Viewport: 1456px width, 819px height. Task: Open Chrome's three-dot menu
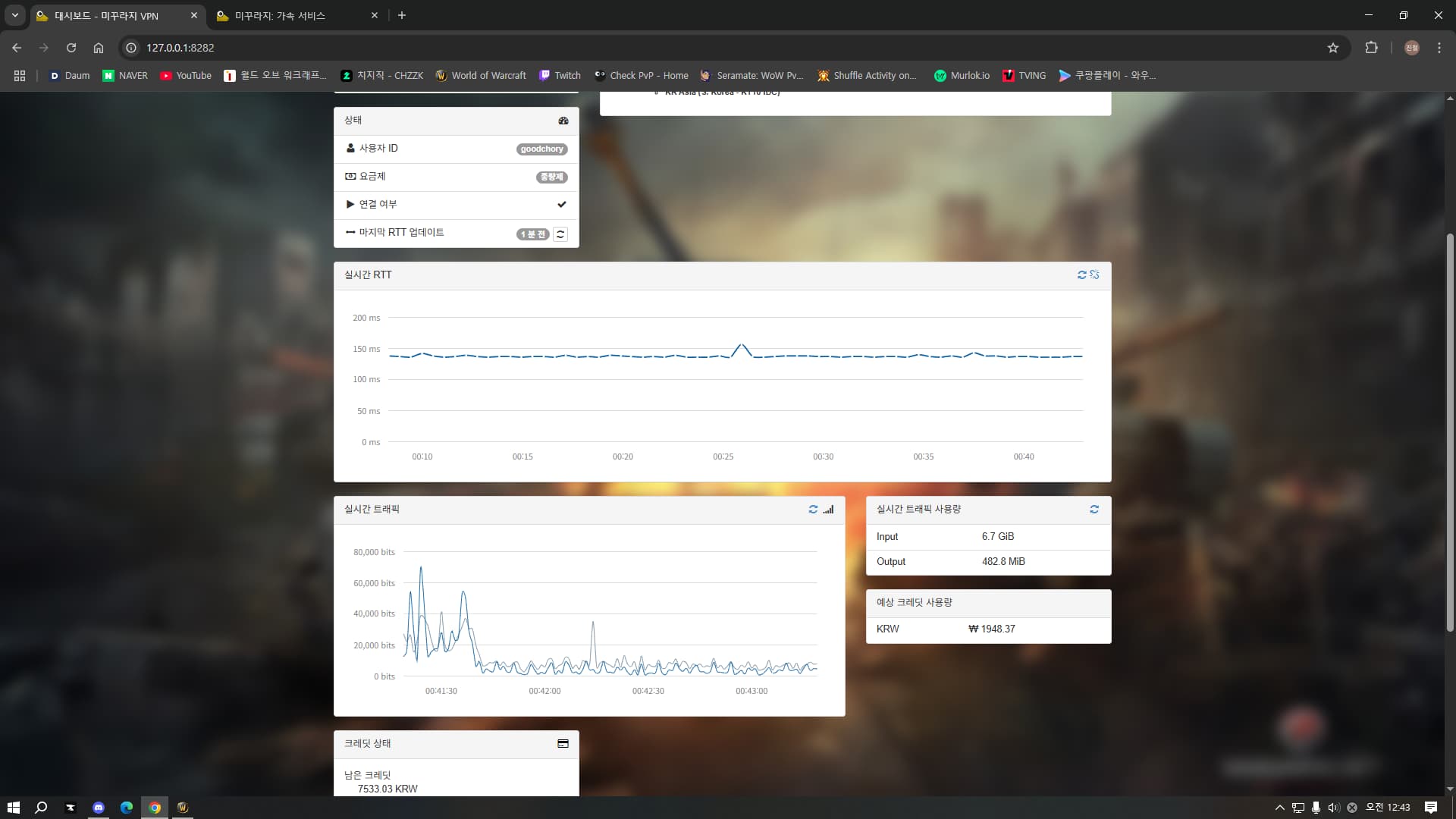(1439, 48)
